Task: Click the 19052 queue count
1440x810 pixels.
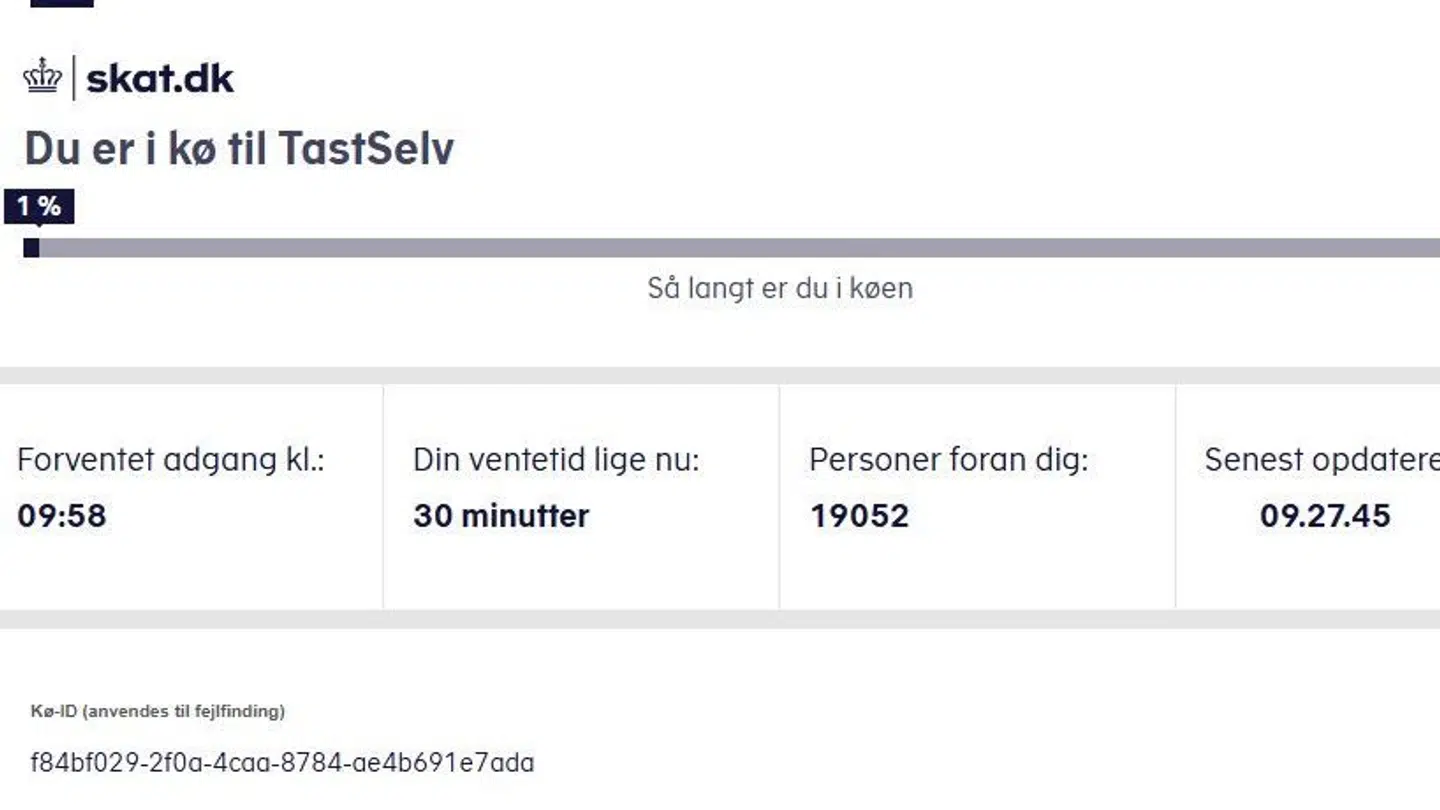Action: click(858, 516)
